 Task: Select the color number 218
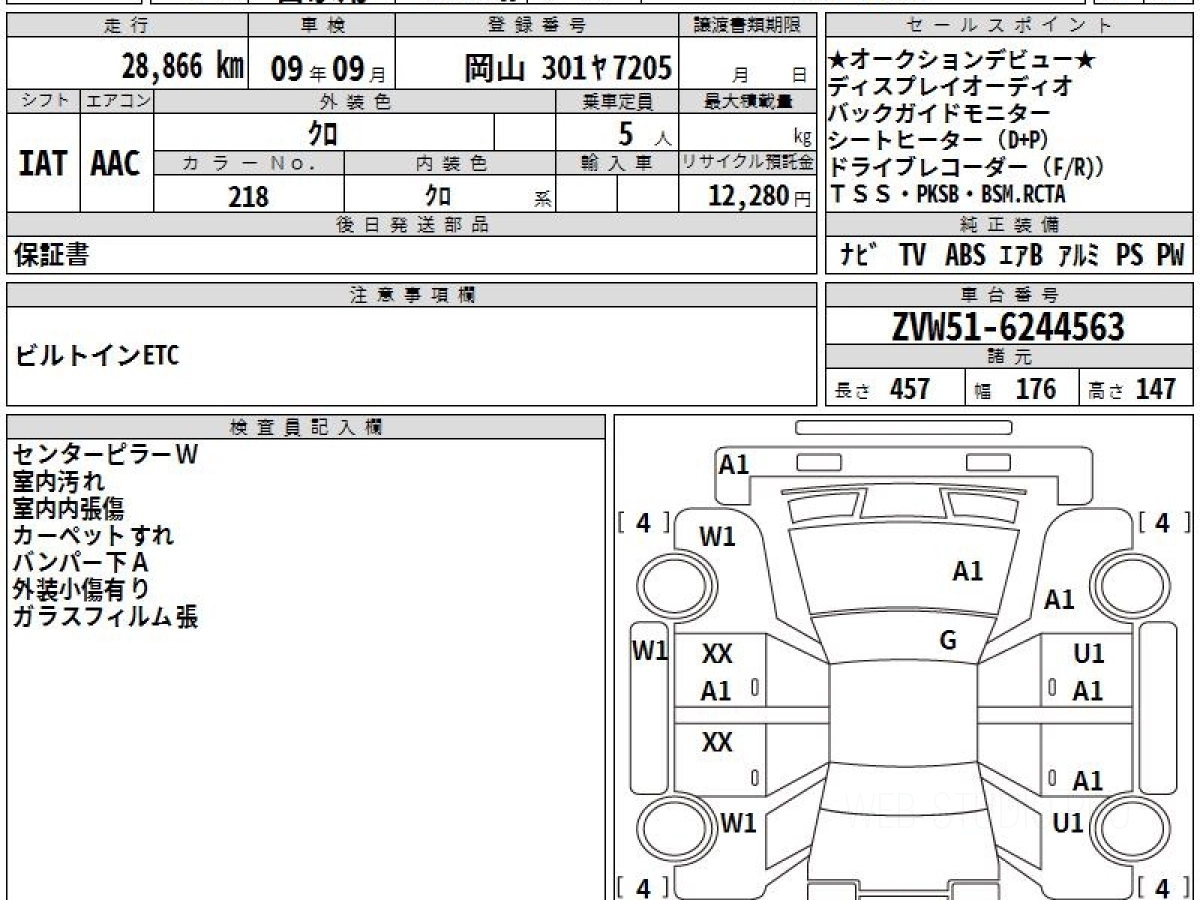click(x=248, y=196)
